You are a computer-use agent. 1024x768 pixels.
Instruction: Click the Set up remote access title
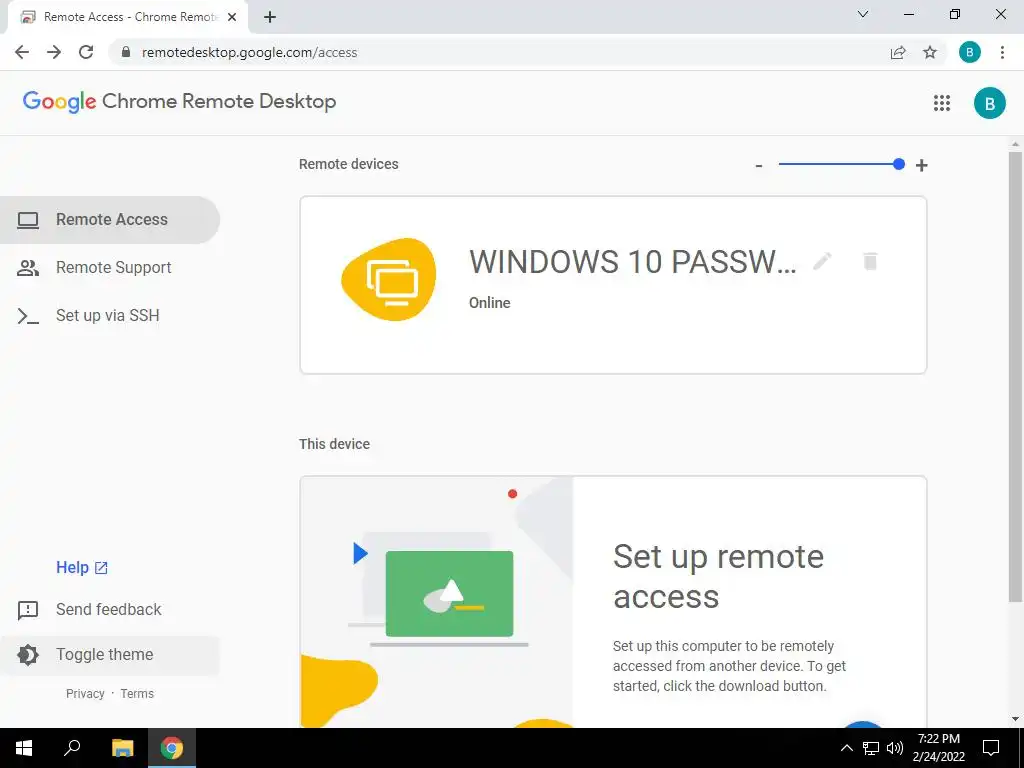[x=718, y=576]
